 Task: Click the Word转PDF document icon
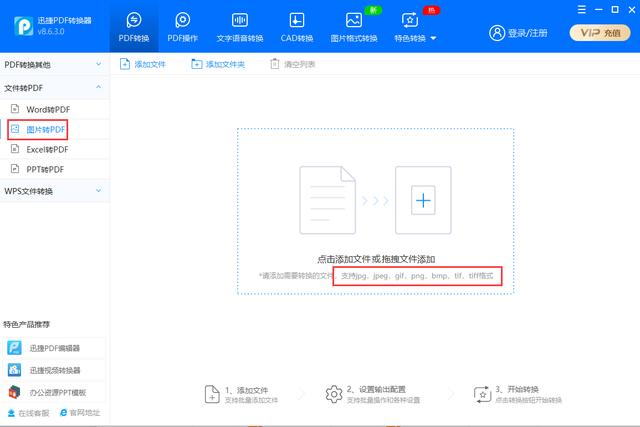click(15, 109)
